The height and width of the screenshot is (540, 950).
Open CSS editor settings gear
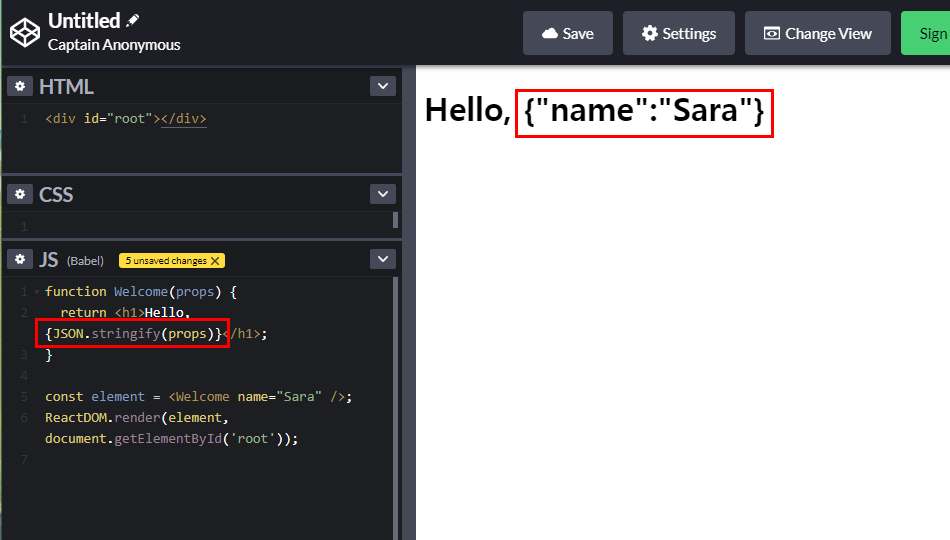[x=20, y=194]
